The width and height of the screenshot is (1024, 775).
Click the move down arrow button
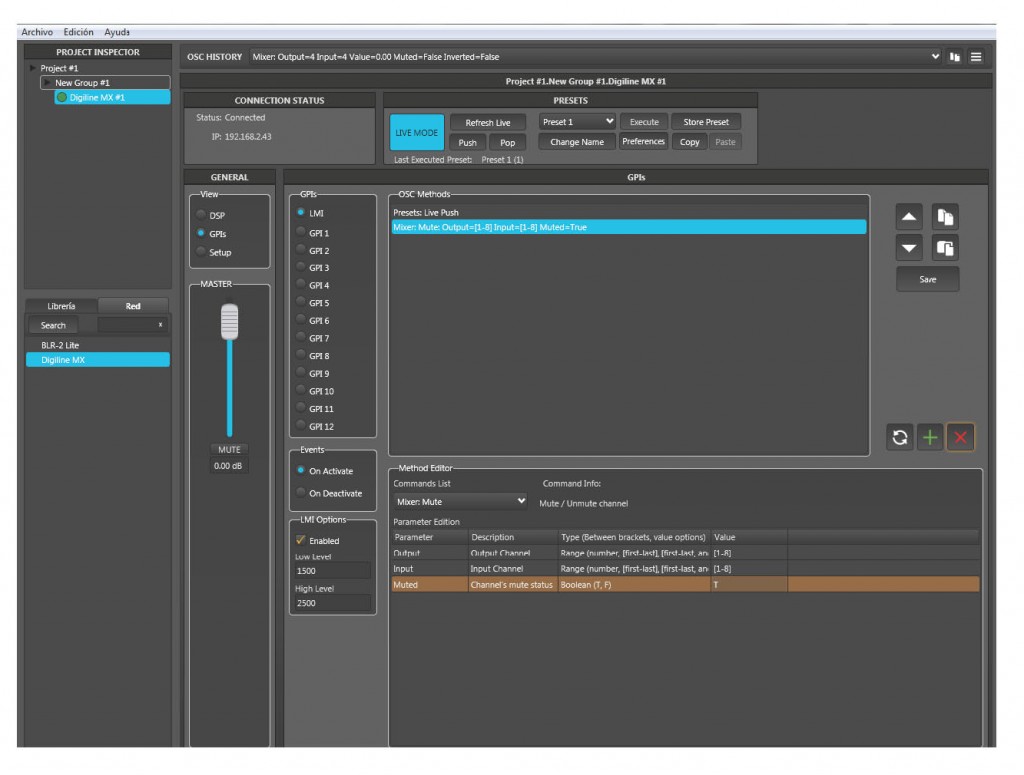pos(911,248)
